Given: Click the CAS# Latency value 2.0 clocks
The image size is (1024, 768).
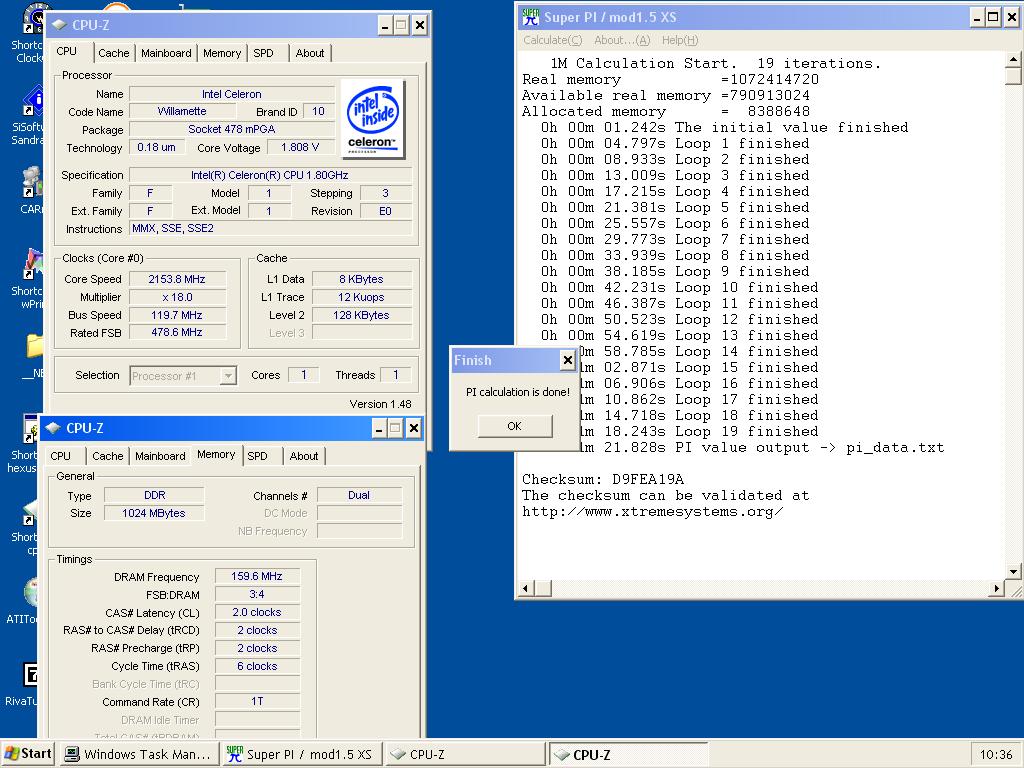Looking at the screenshot, I should pos(257,613).
